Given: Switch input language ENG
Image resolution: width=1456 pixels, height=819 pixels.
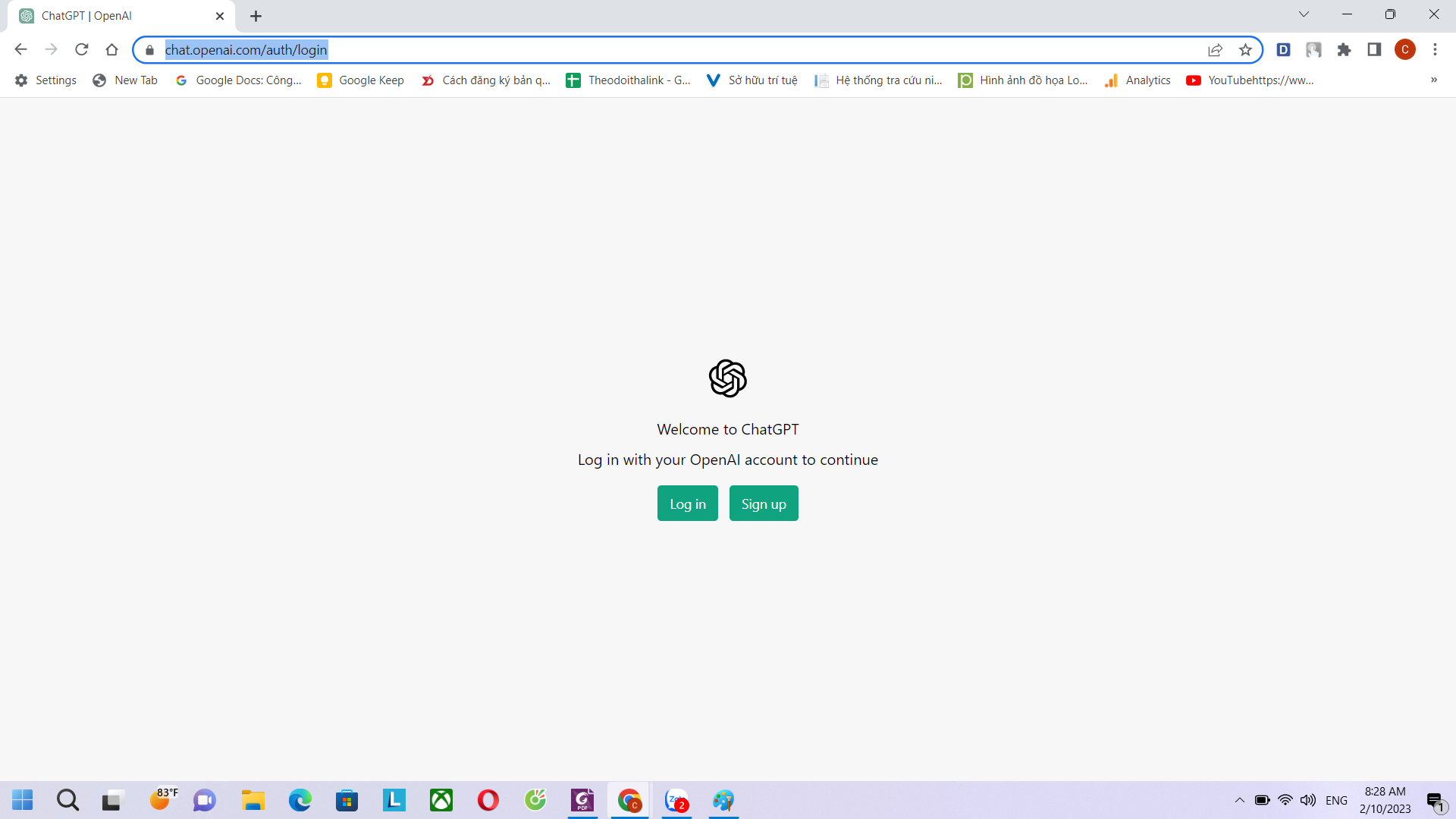Looking at the screenshot, I should (1336, 801).
